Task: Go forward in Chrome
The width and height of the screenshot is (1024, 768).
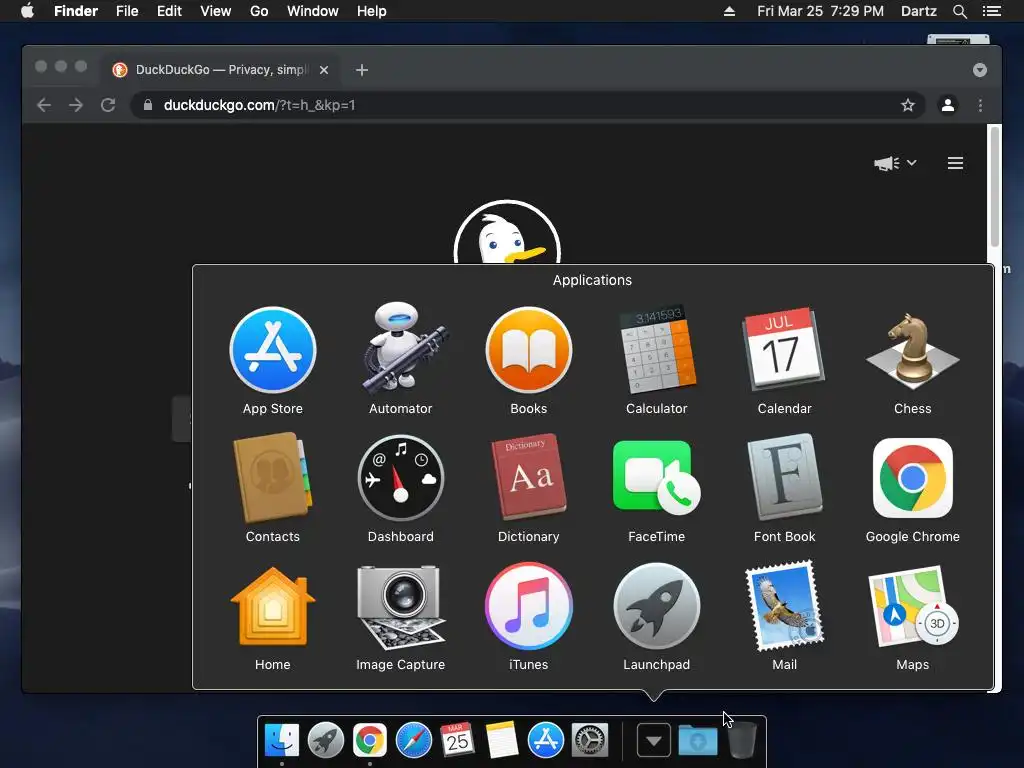Action: tap(76, 105)
